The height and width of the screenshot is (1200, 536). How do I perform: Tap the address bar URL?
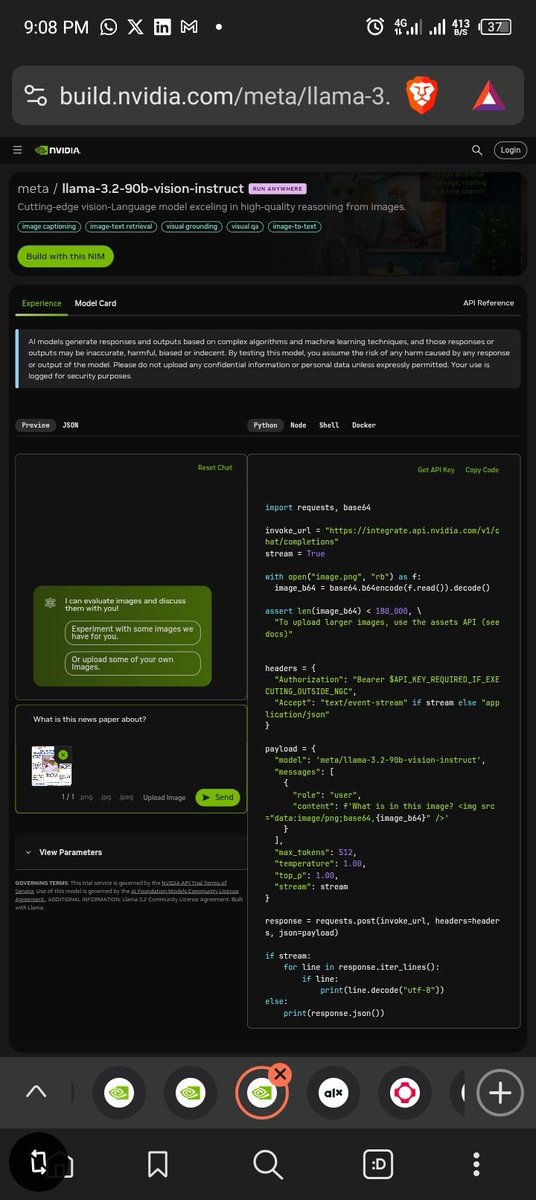coord(225,96)
